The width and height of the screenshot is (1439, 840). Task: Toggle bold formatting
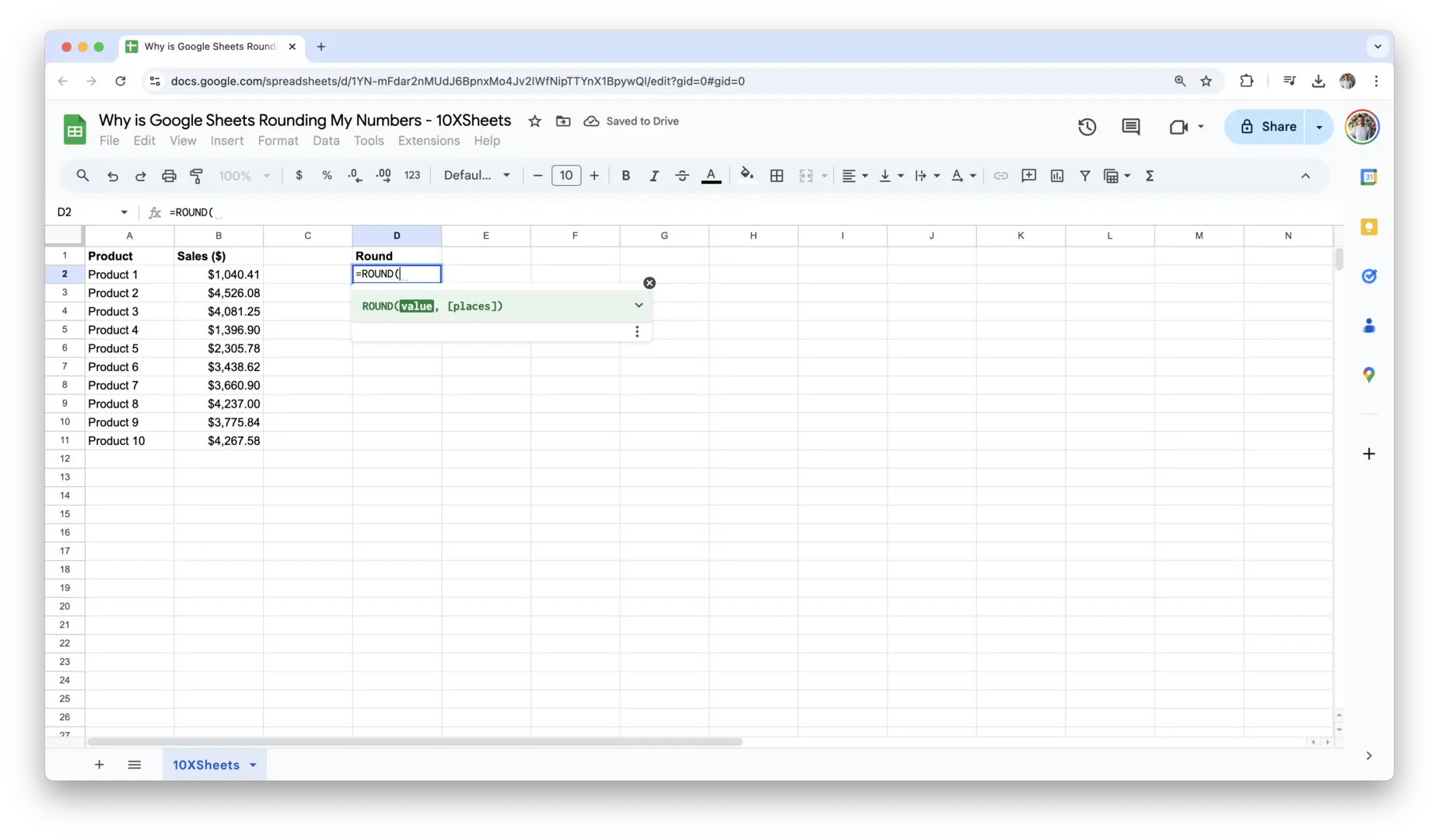tap(625, 176)
